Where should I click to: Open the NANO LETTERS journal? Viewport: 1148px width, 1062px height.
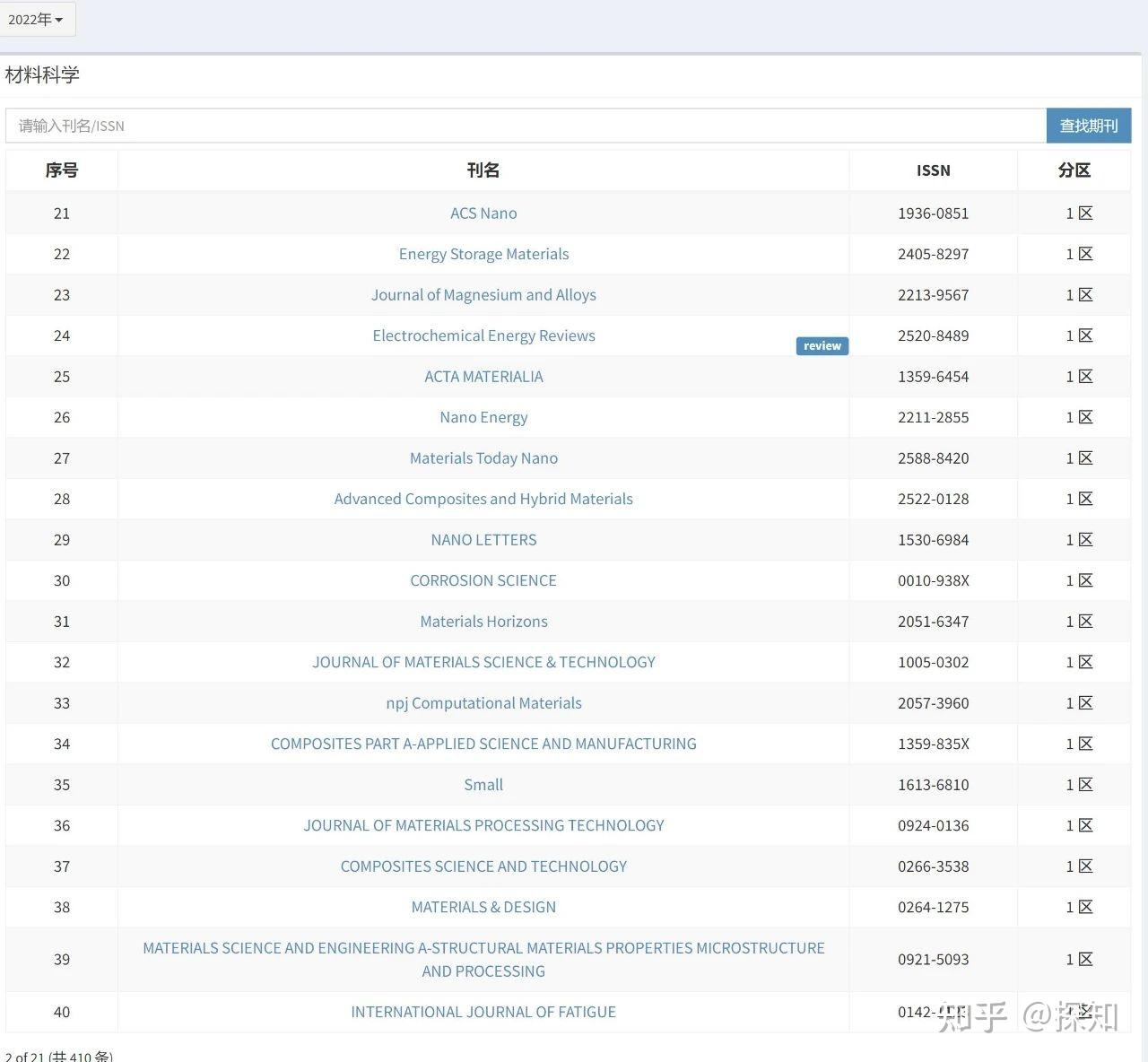[x=483, y=540]
